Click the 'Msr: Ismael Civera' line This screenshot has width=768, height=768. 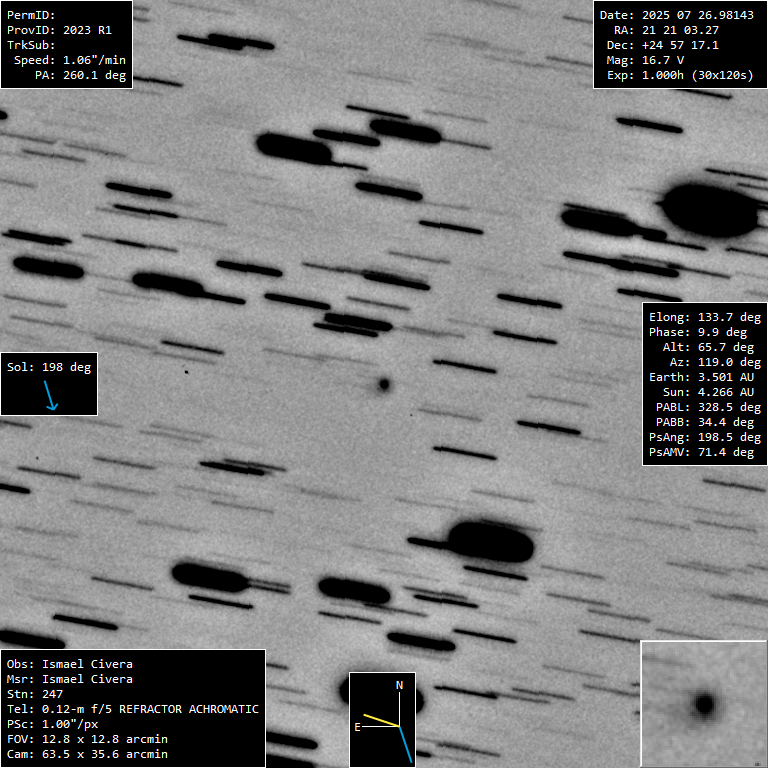[x=70, y=679]
